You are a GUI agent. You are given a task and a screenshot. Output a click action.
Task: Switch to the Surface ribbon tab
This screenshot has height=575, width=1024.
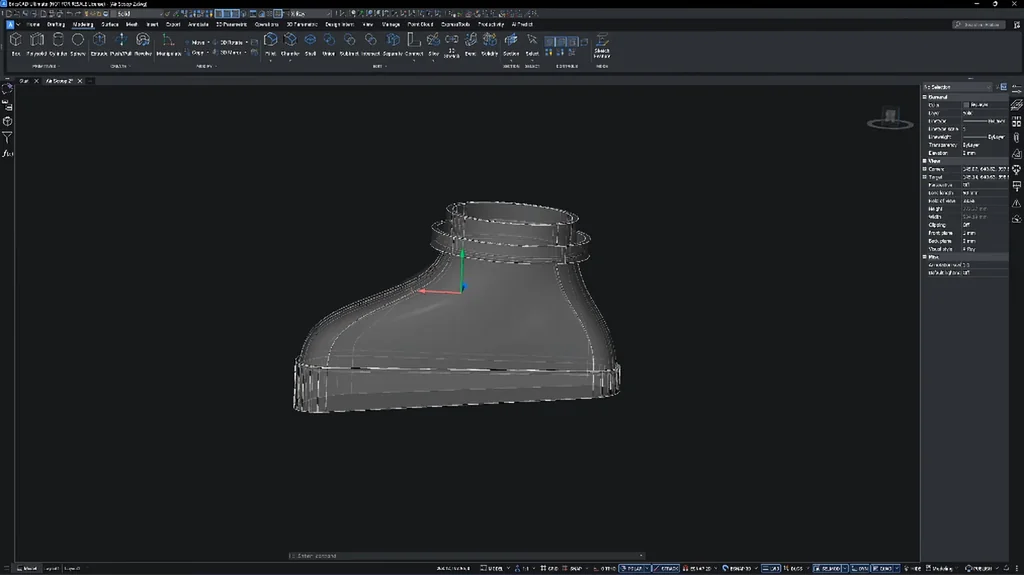pyautogui.click(x=110, y=24)
